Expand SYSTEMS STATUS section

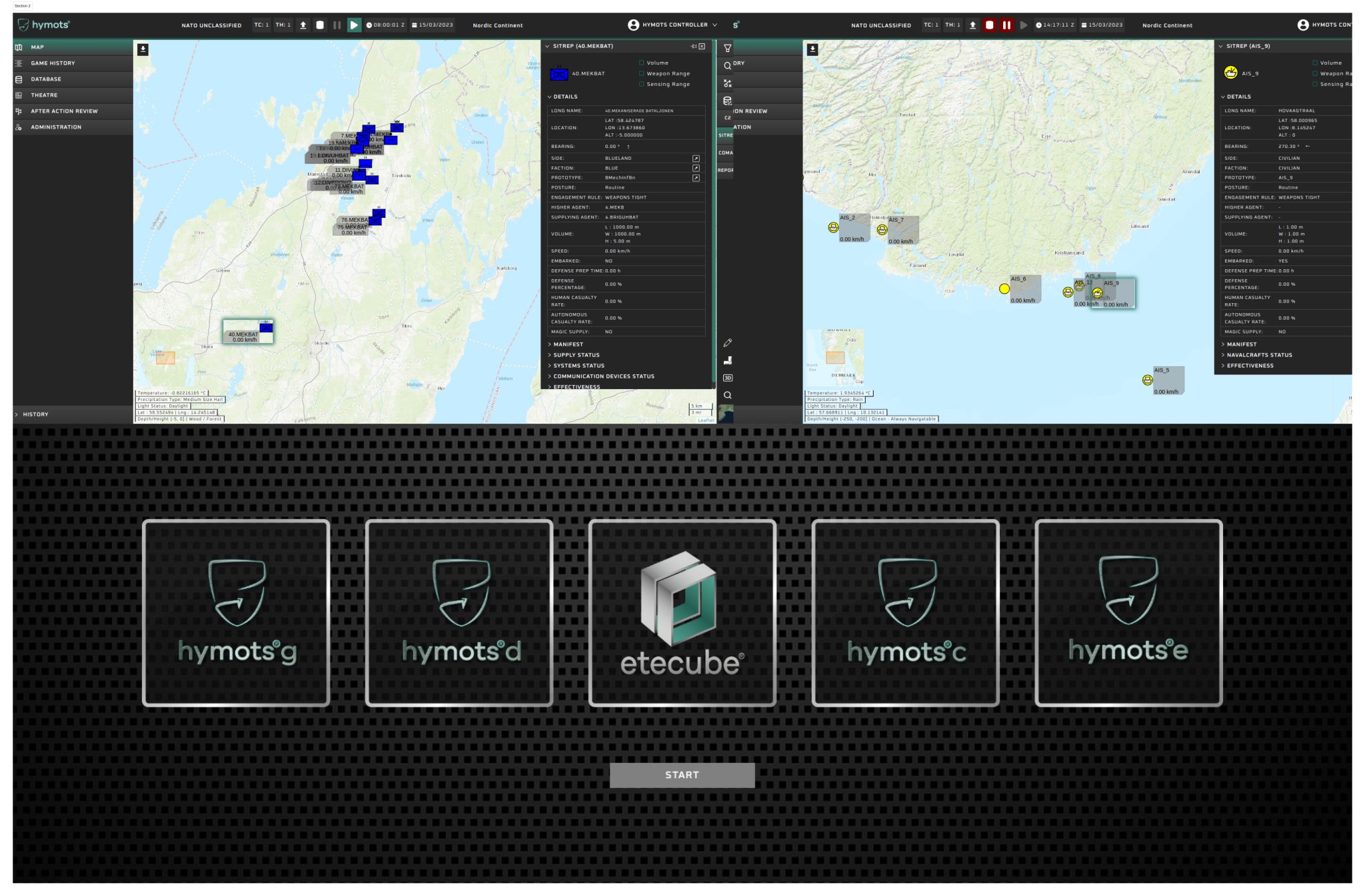576,366
